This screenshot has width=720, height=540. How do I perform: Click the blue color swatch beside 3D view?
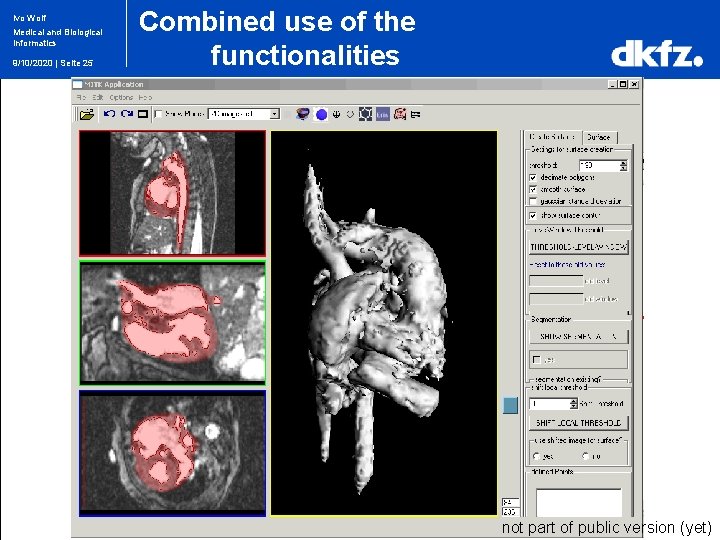(x=511, y=405)
